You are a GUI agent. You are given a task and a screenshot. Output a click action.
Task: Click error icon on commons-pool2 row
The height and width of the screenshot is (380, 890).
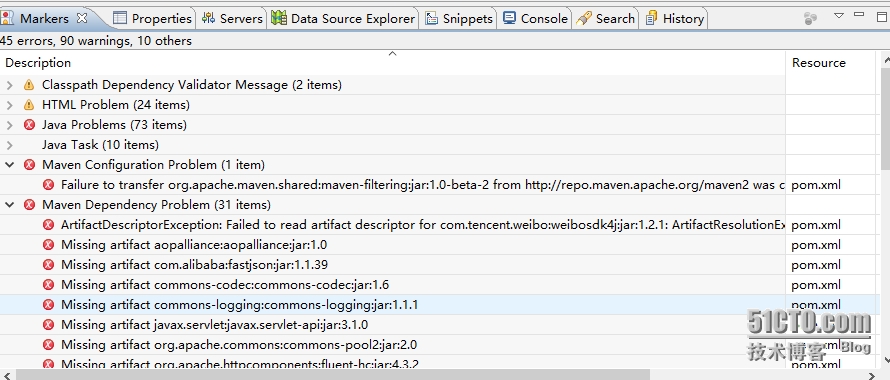coord(49,345)
